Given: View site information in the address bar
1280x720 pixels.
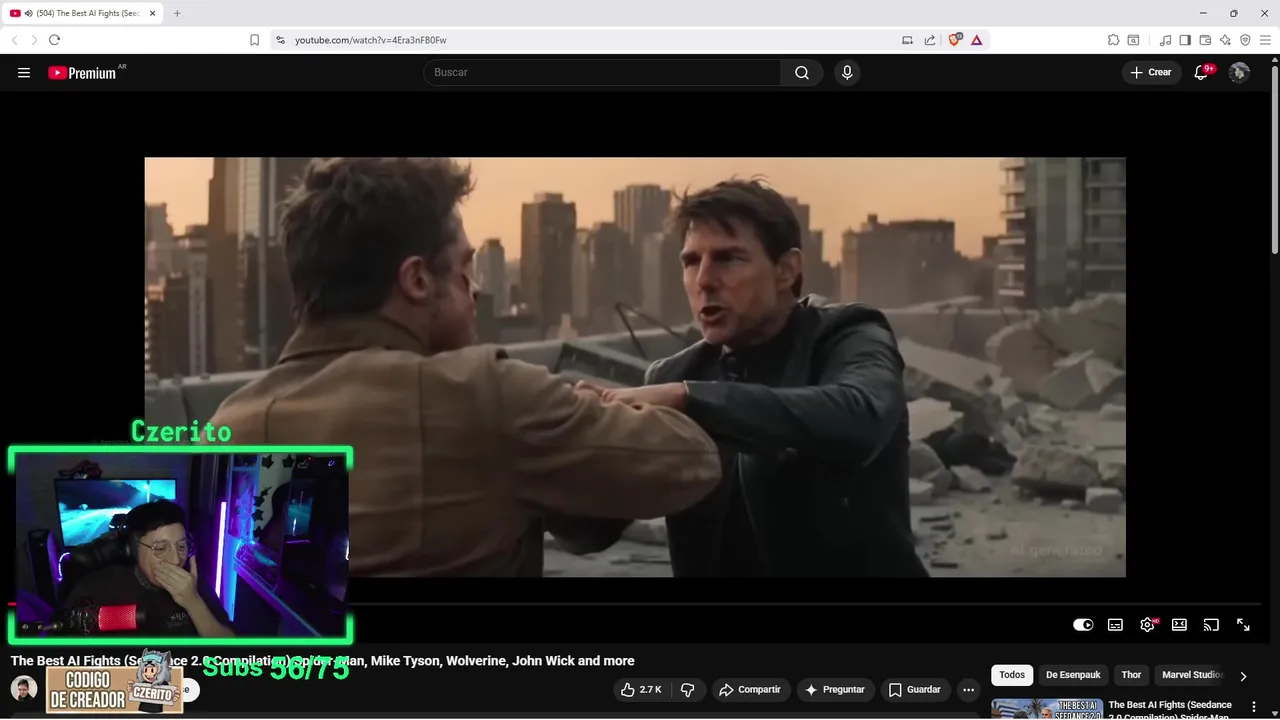Looking at the screenshot, I should click(281, 40).
